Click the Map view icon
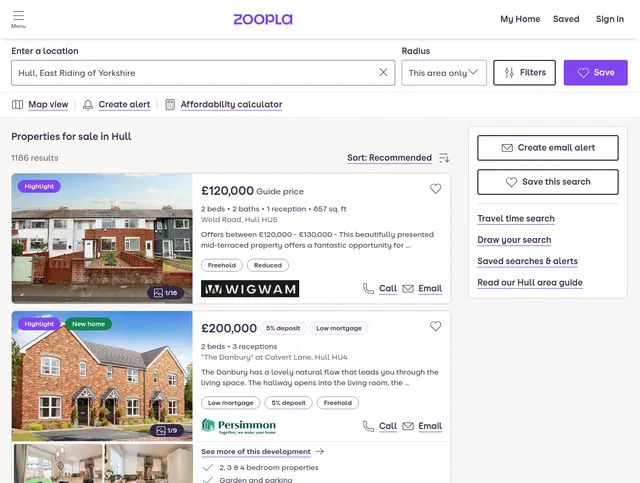This screenshot has width=640, height=483. (x=17, y=105)
